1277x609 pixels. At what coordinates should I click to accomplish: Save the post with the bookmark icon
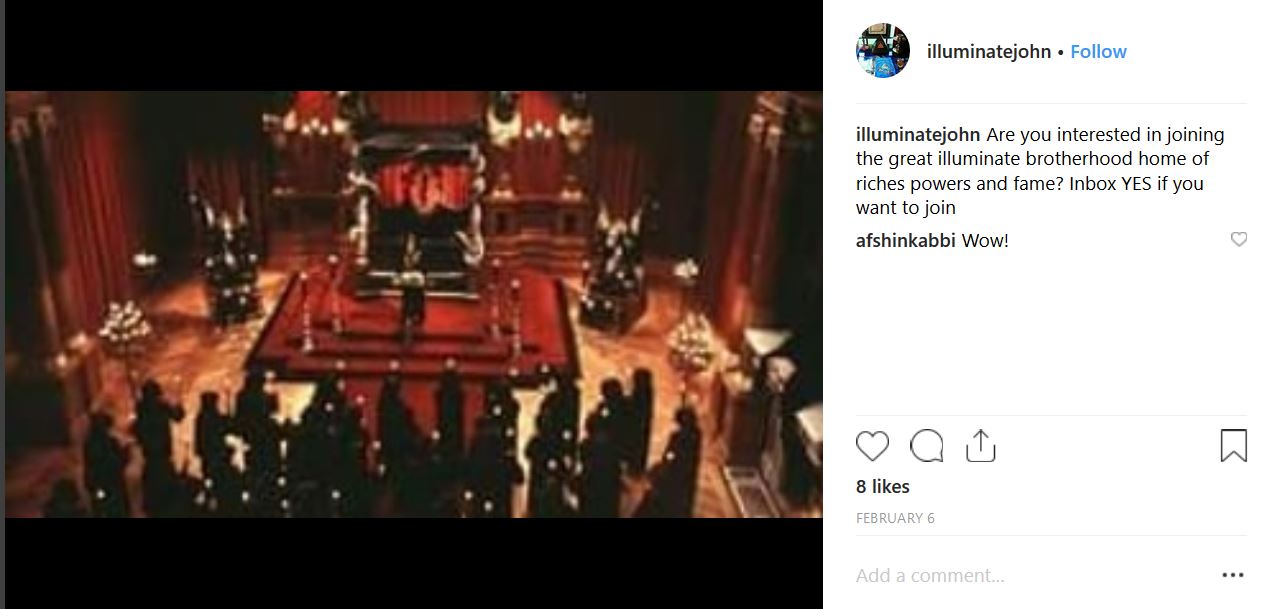[x=1234, y=446]
